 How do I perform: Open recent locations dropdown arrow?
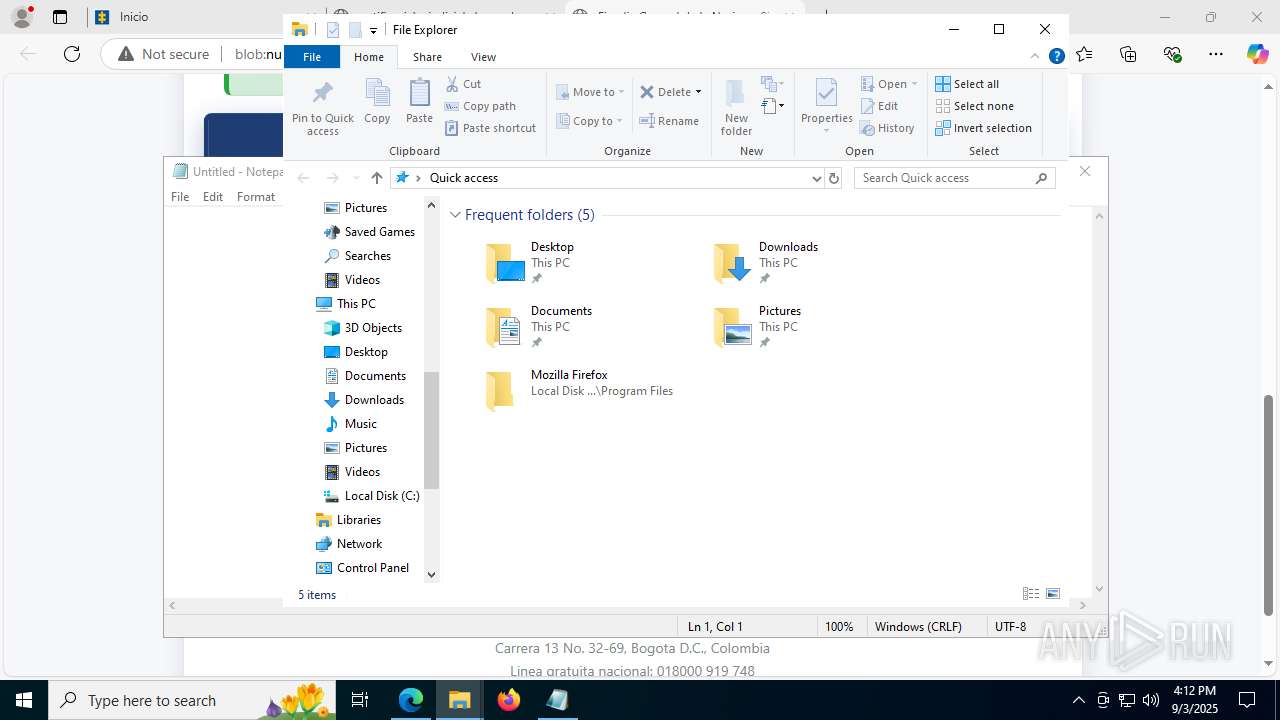pyautogui.click(x=356, y=178)
